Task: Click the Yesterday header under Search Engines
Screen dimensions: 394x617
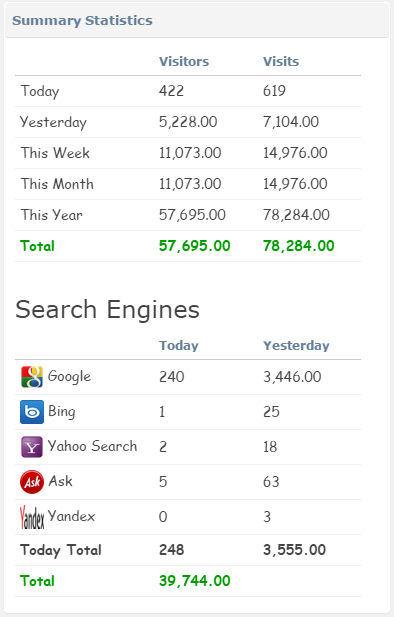Action: (x=296, y=345)
